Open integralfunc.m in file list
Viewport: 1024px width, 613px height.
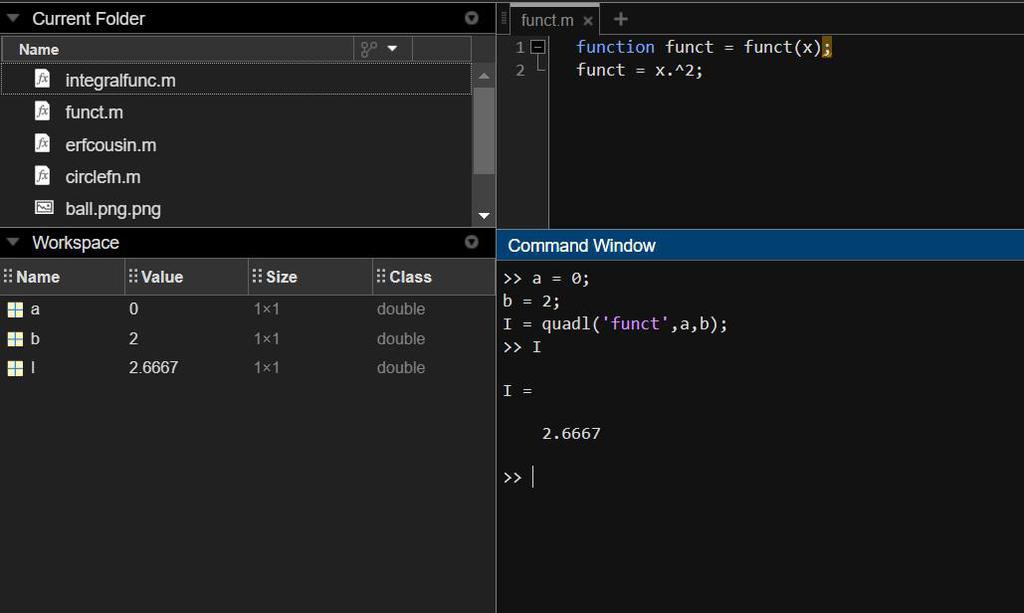120,80
